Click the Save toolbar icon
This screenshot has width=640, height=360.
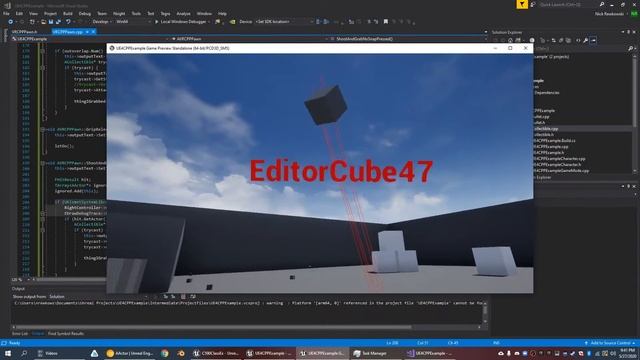click(x=51, y=22)
